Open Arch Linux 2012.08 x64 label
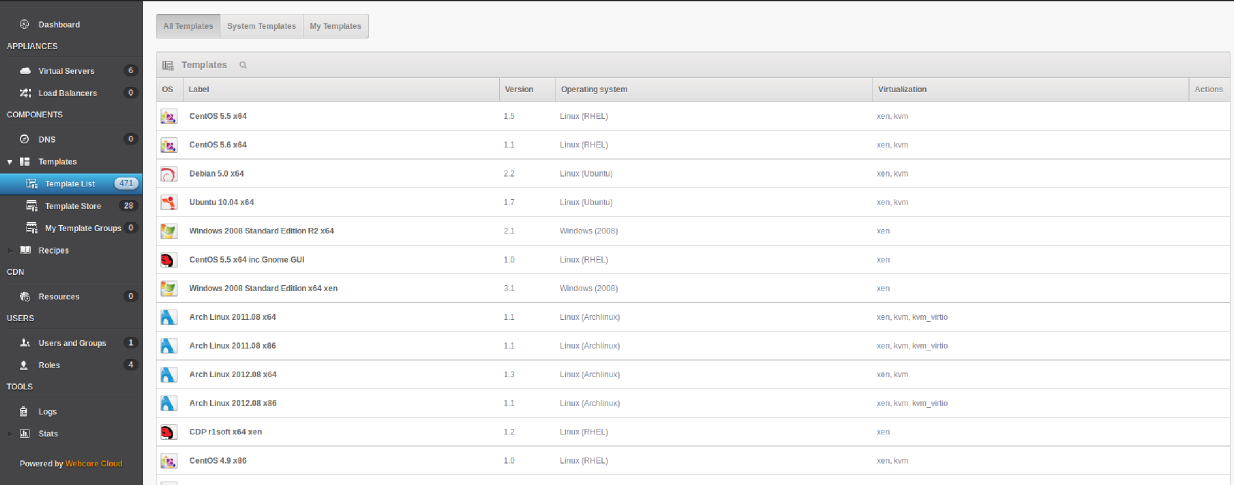 pyautogui.click(x=233, y=374)
